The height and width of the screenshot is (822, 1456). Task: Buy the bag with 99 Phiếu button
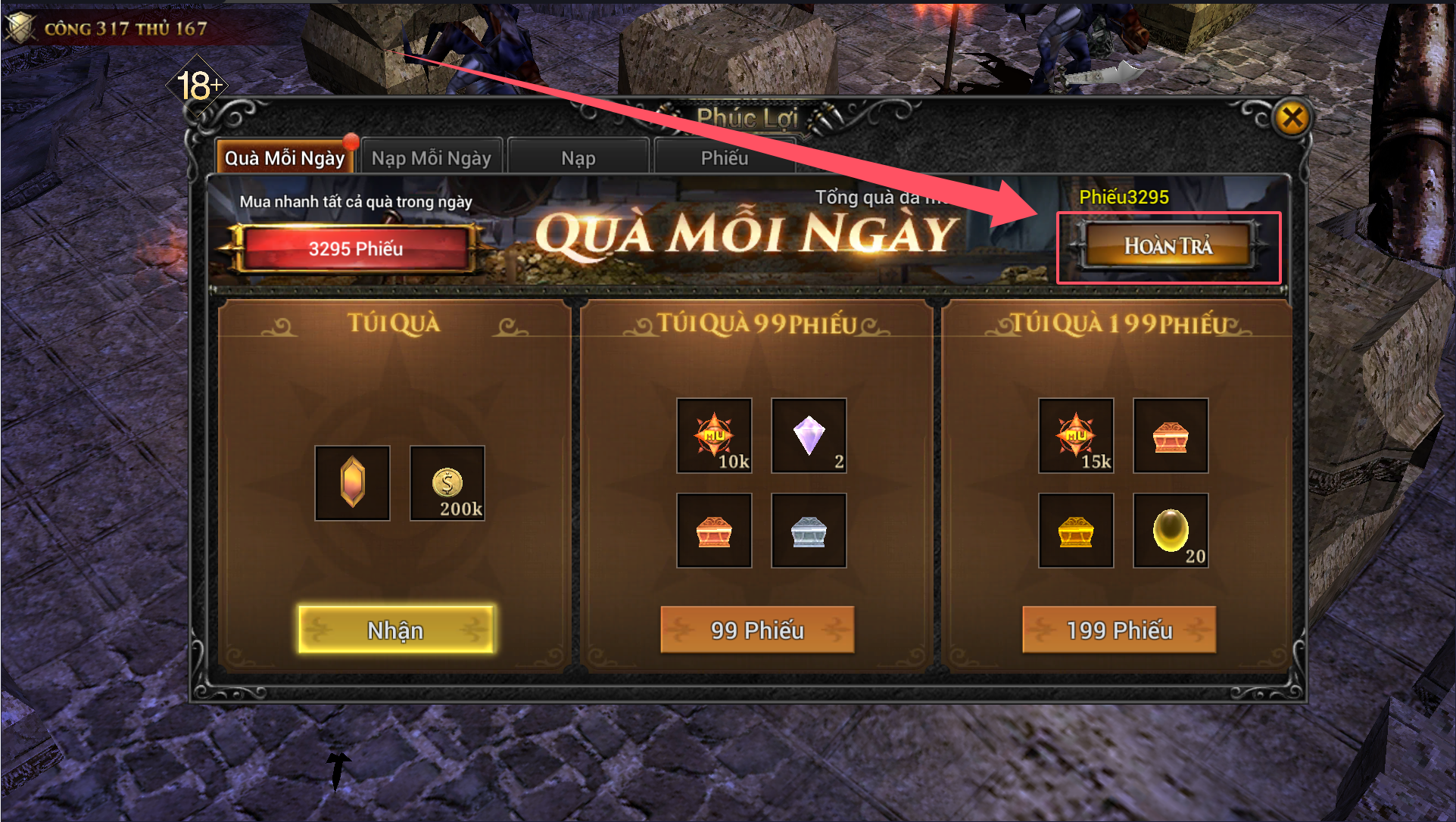pyautogui.click(x=757, y=630)
